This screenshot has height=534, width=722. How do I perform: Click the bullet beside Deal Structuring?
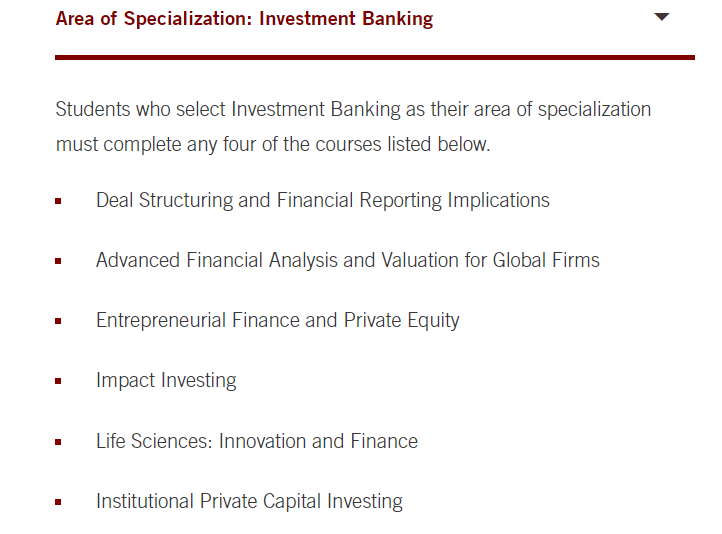coord(58,201)
